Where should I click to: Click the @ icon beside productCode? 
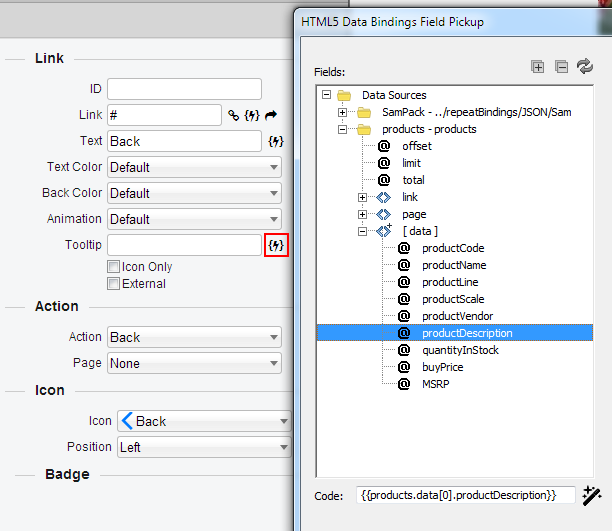(x=404, y=248)
